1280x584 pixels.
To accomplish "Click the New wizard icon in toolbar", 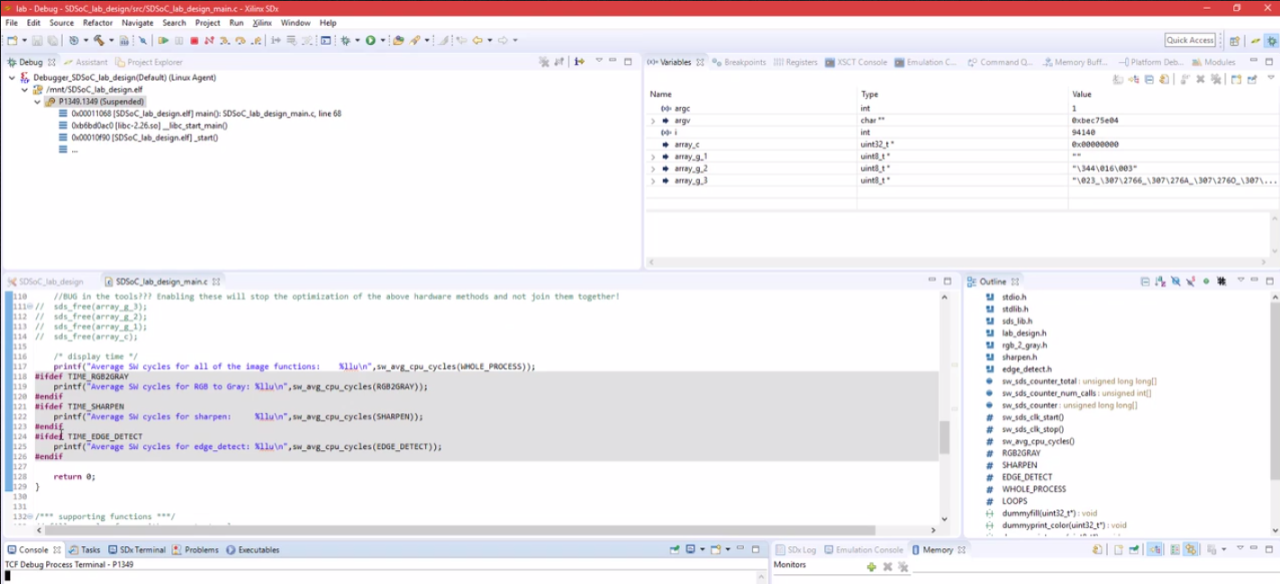I will click(11, 40).
